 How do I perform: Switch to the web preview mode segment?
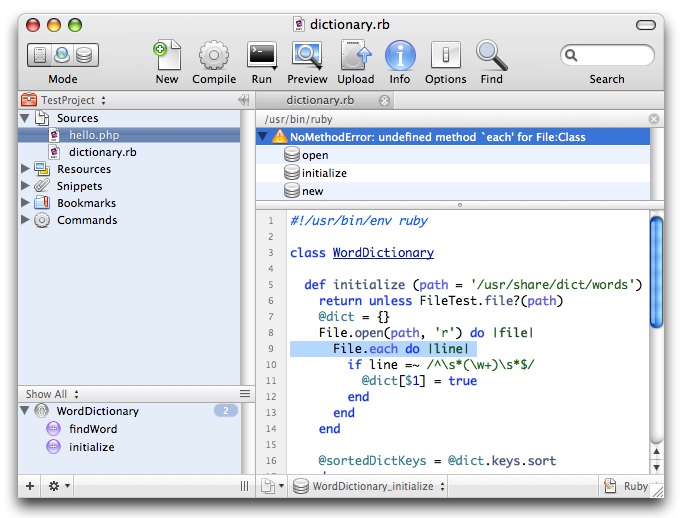pos(62,55)
